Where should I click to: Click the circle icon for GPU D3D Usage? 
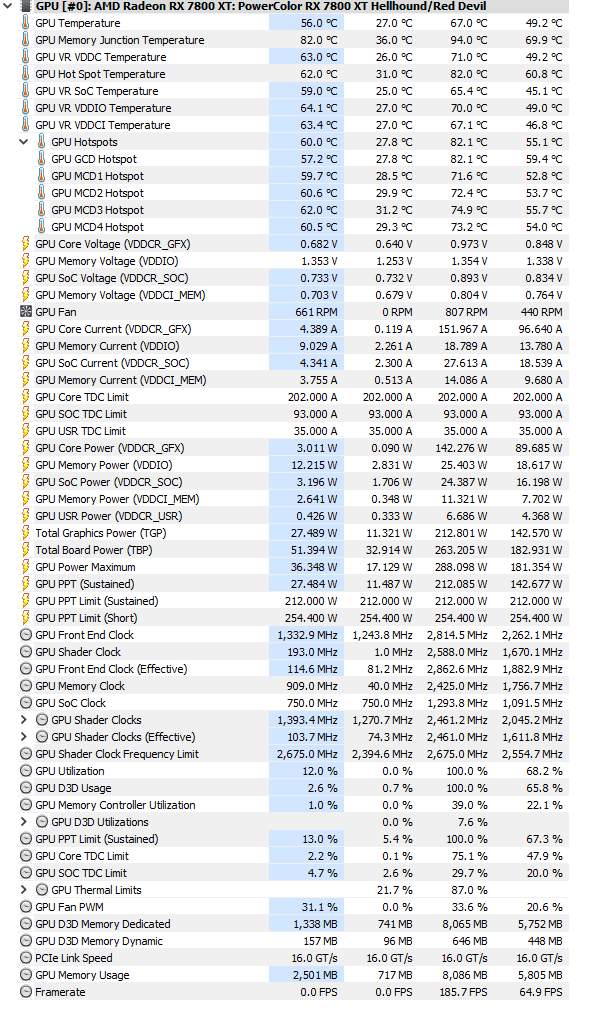pyautogui.click(x=26, y=788)
